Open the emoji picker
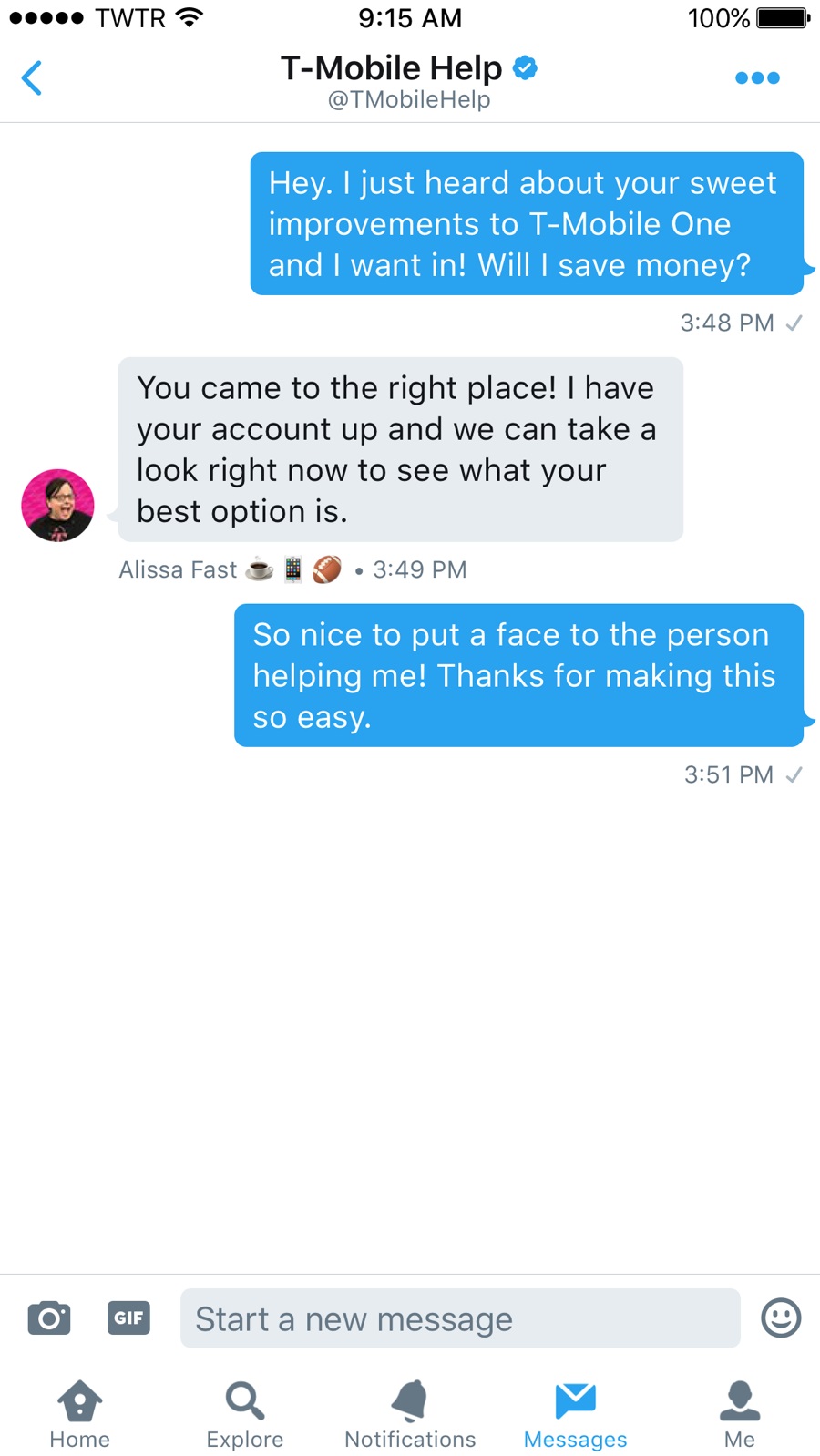 pyautogui.click(x=780, y=1318)
